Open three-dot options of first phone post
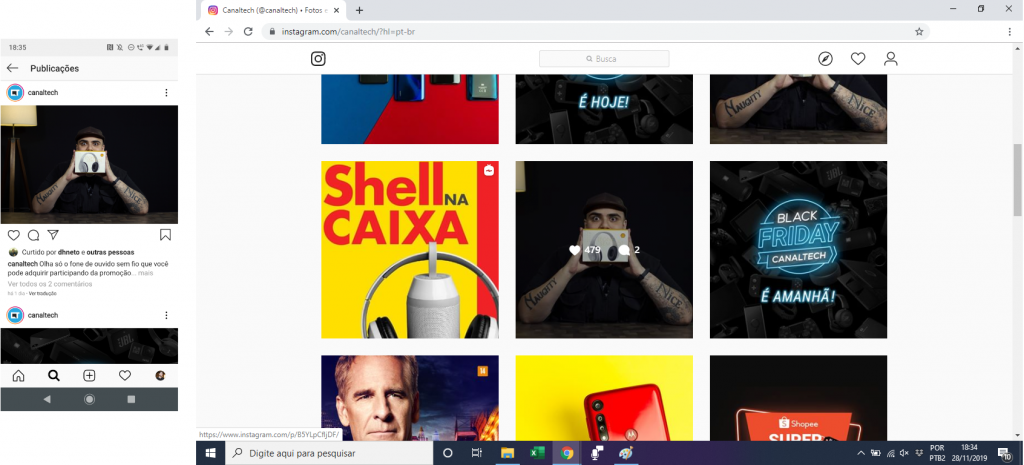Viewport: 1024px width, 465px height. 166,93
